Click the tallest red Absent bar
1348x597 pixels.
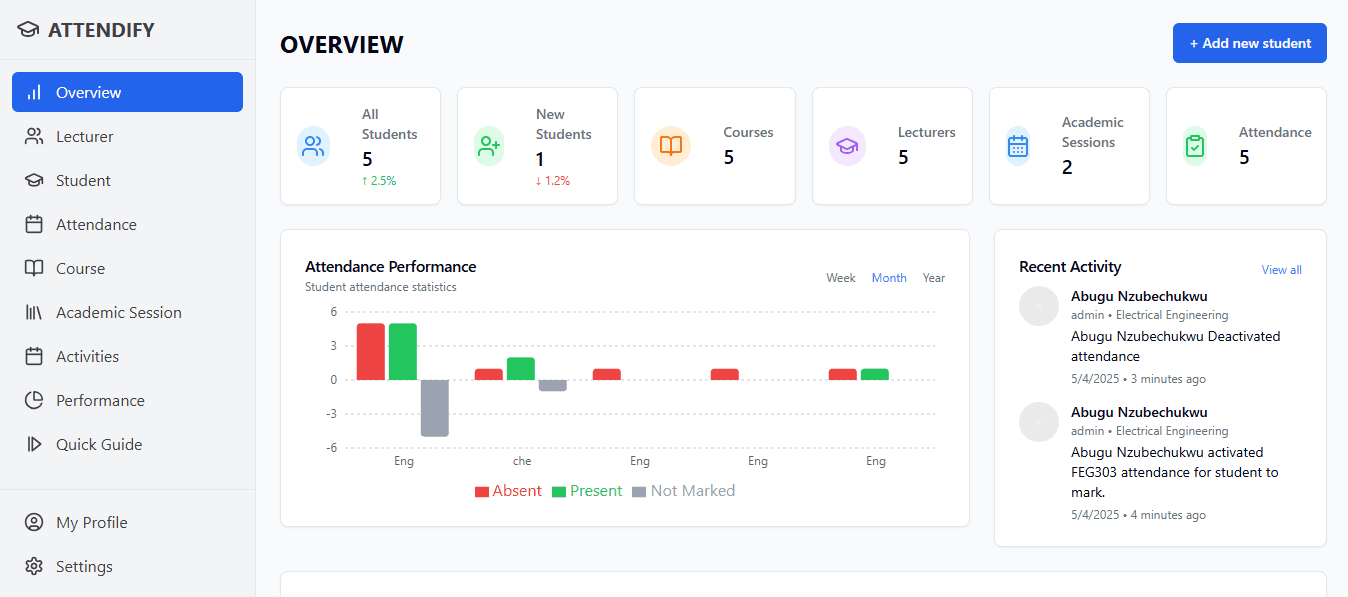point(370,351)
